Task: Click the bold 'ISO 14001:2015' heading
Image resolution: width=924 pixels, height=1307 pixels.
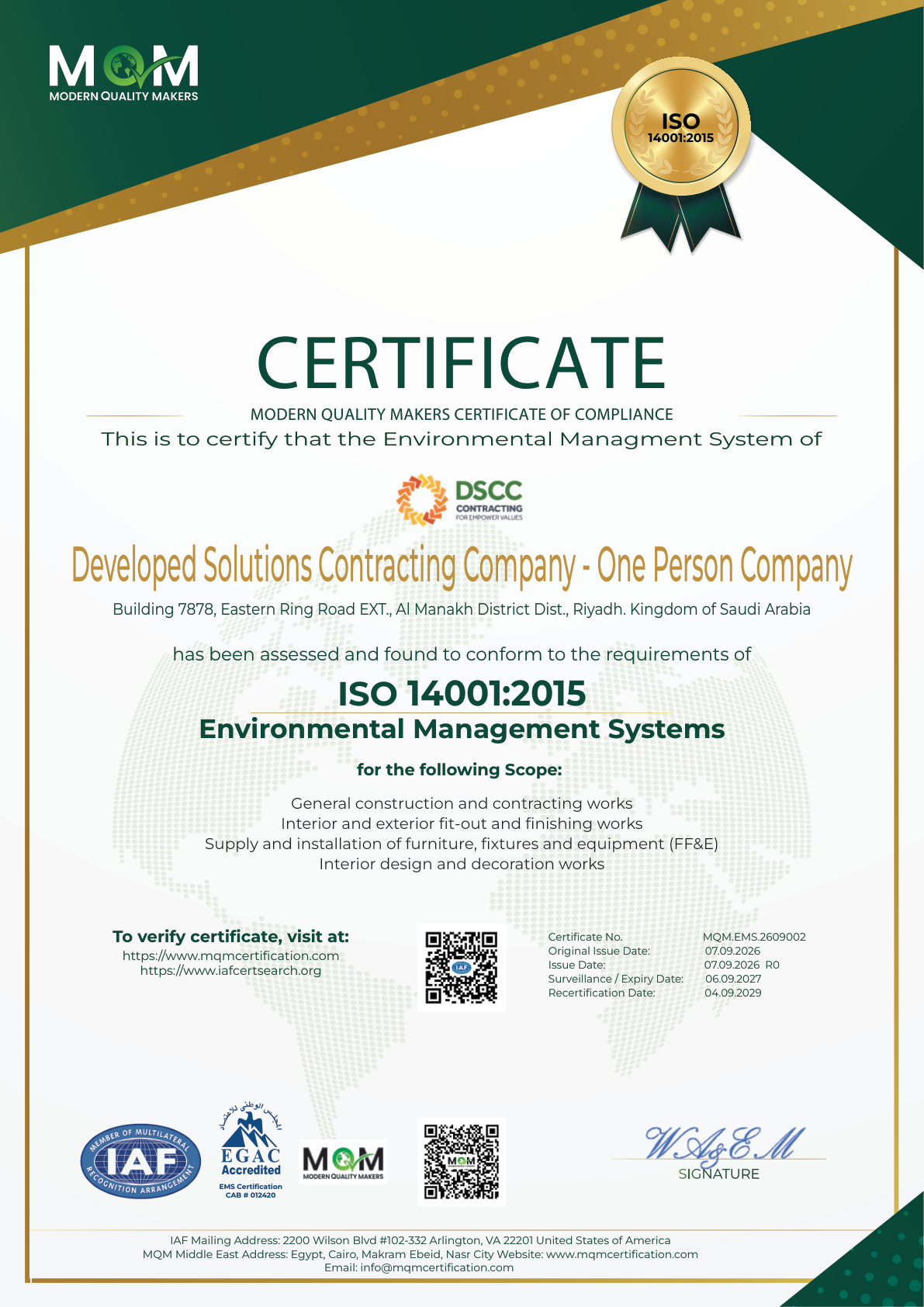Action: (462, 693)
